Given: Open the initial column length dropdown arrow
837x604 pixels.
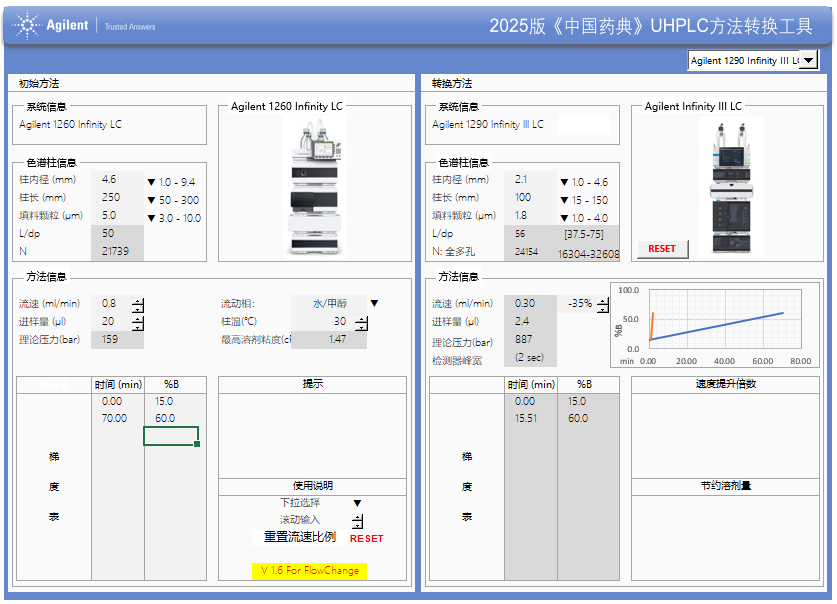Looking at the screenshot, I should (x=151, y=200).
